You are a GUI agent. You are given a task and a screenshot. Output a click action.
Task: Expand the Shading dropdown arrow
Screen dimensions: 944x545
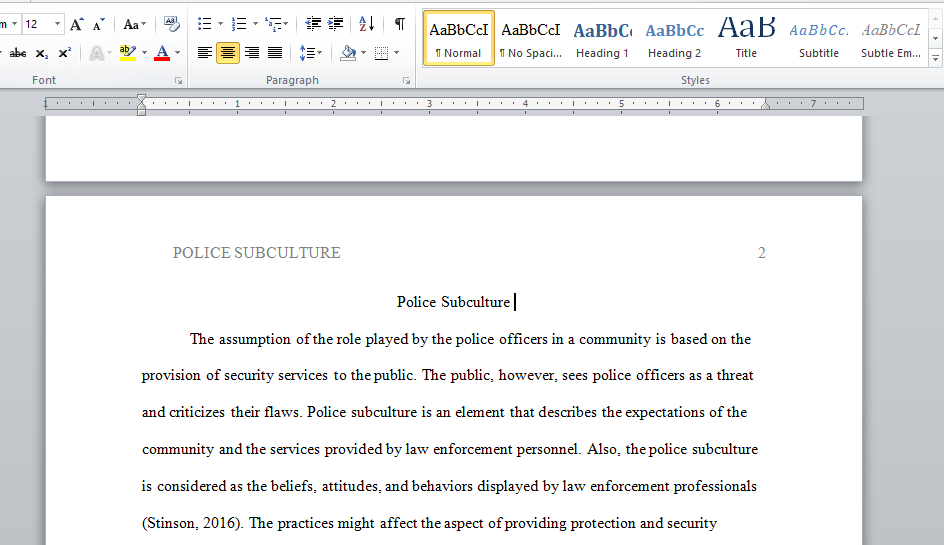[364, 53]
